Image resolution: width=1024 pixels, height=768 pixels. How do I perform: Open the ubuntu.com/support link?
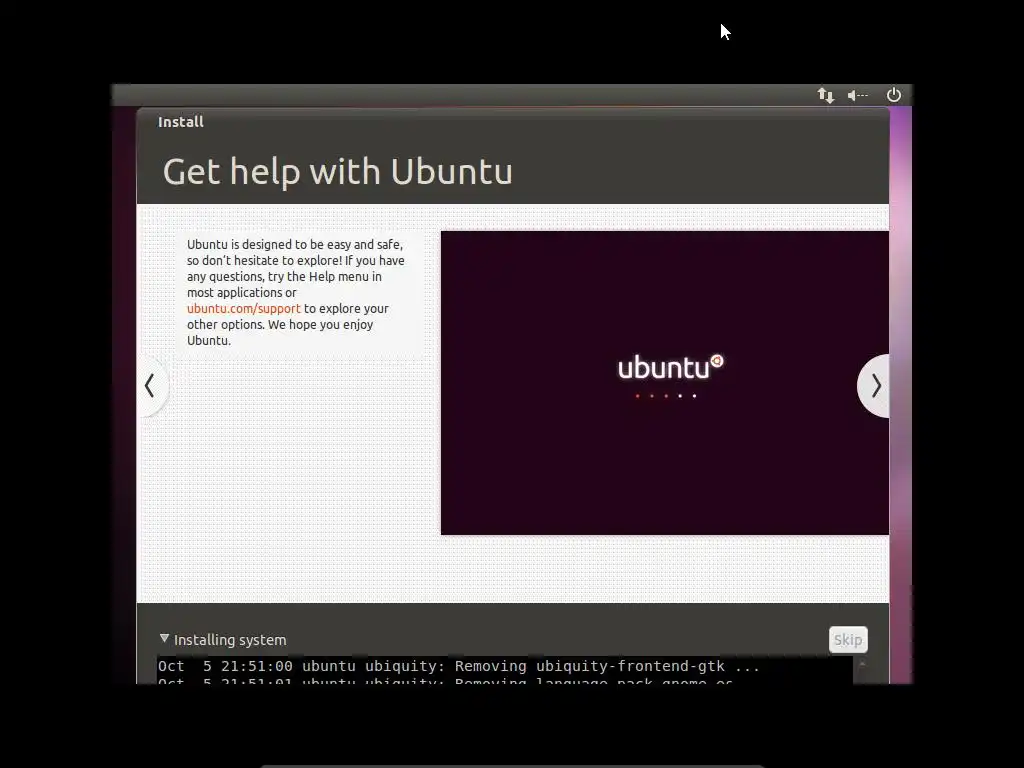click(244, 309)
